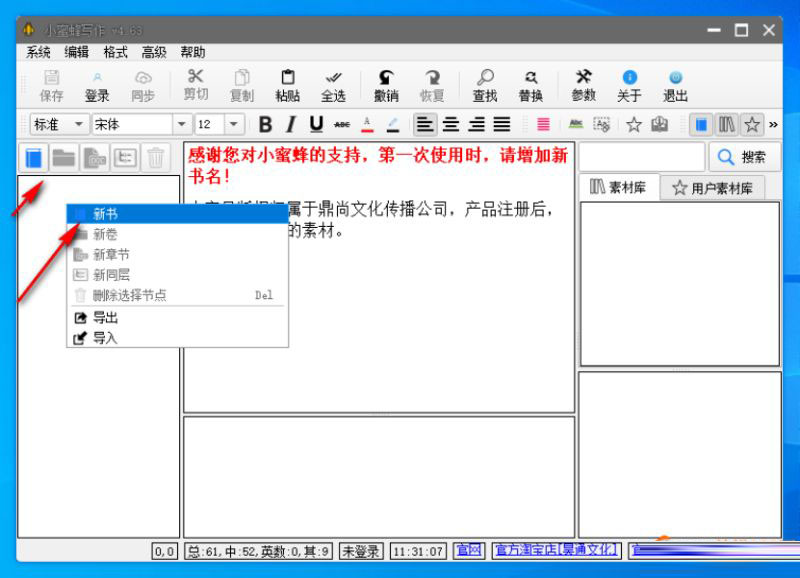Open the 帮助 menu

193,52
